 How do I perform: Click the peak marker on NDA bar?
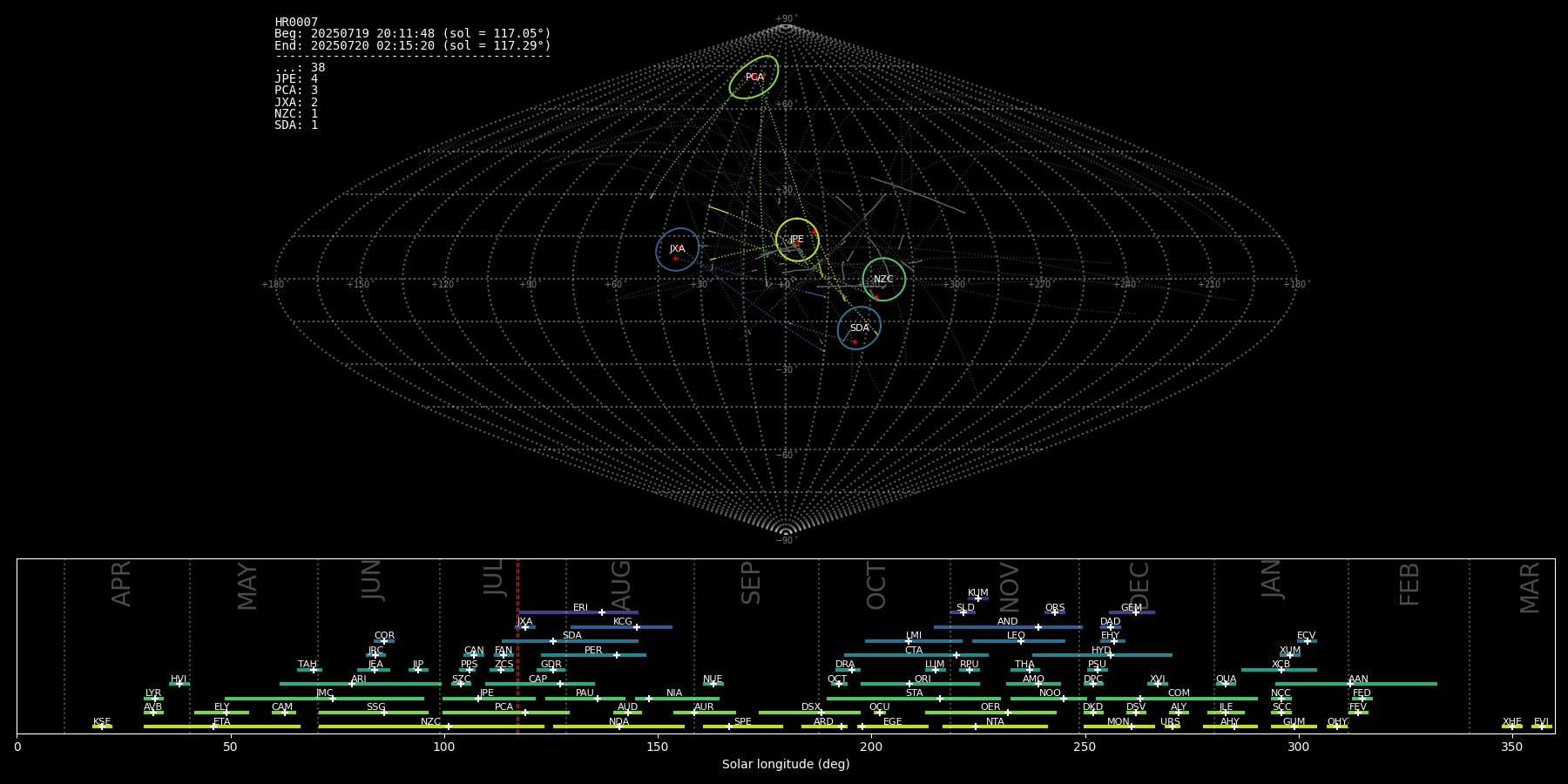click(x=619, y=727)
